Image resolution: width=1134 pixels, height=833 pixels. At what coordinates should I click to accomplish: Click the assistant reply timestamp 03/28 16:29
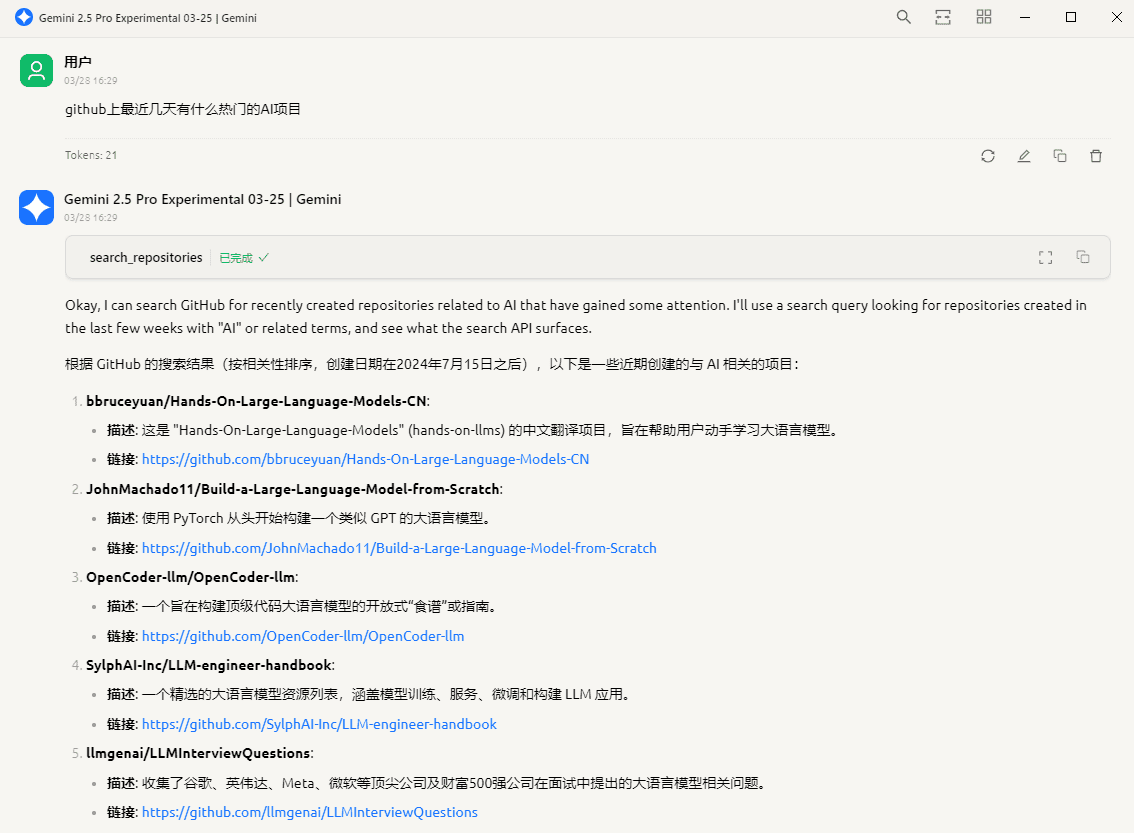(90, 218)
